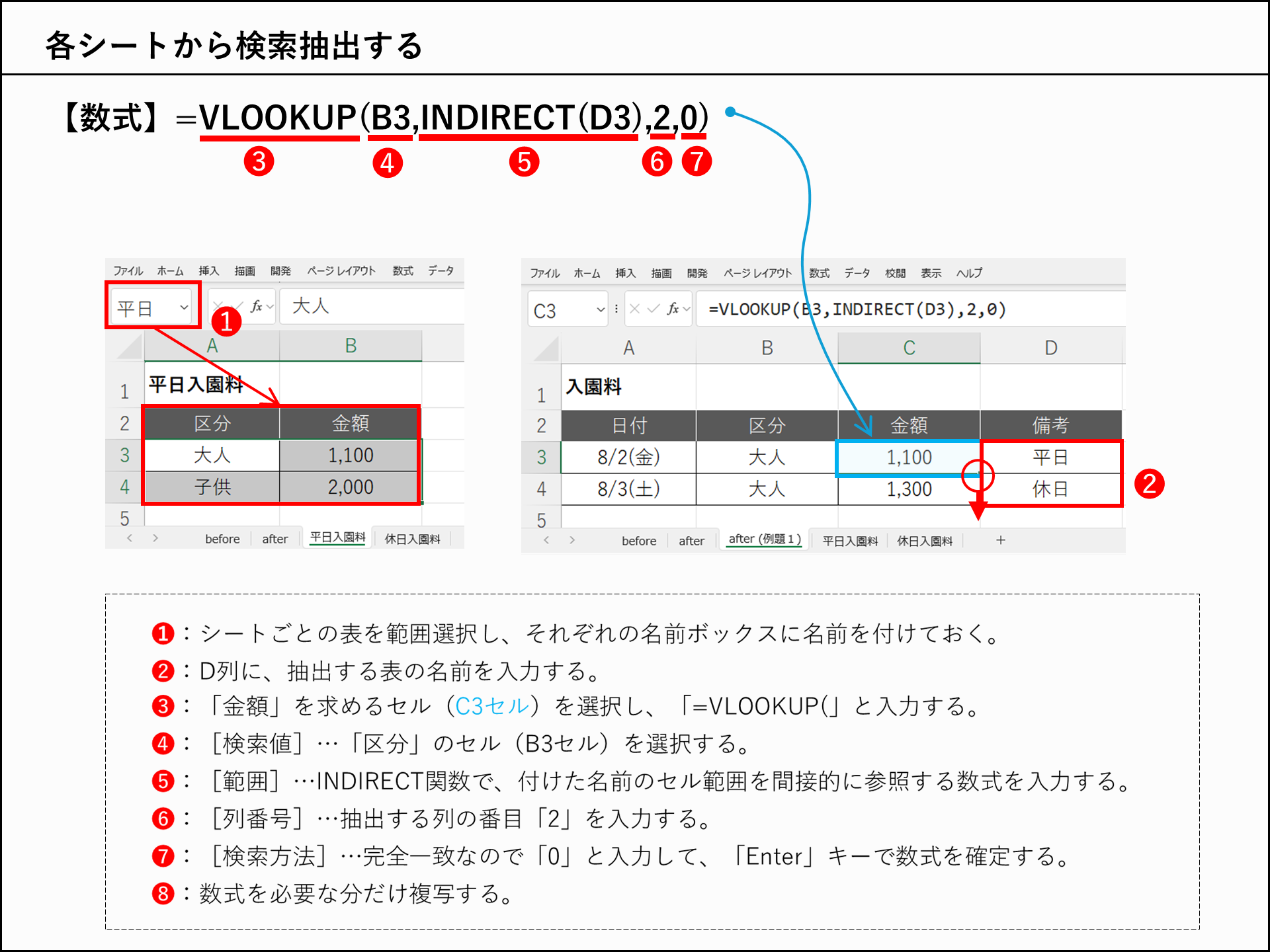Open the name box dropdown showing 平日
The image size is (1270, 952).
[184, 307]
